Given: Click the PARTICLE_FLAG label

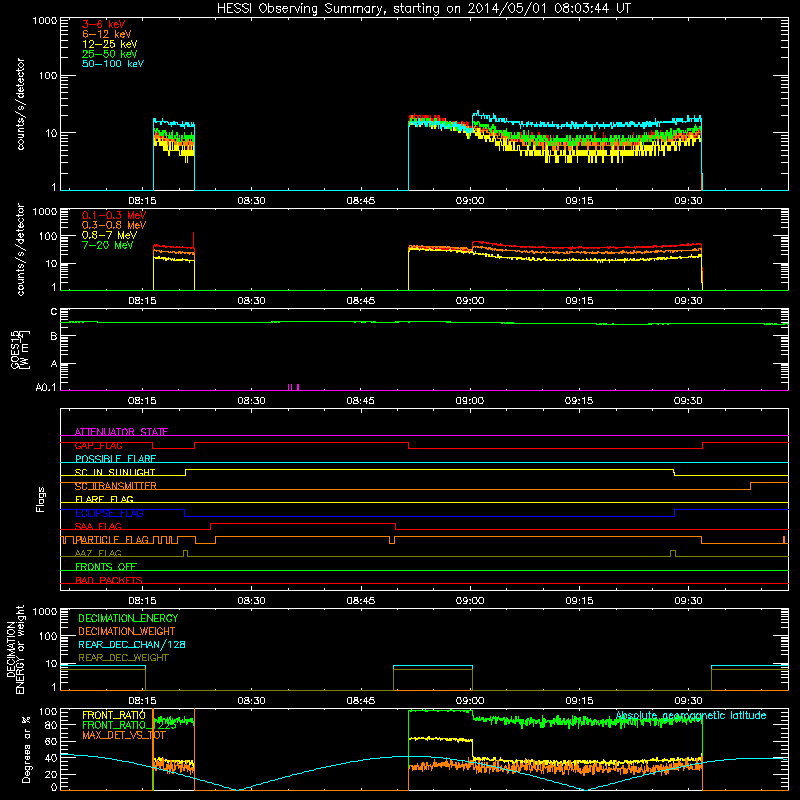Looking at the screenshot, I should coord(112,539).
